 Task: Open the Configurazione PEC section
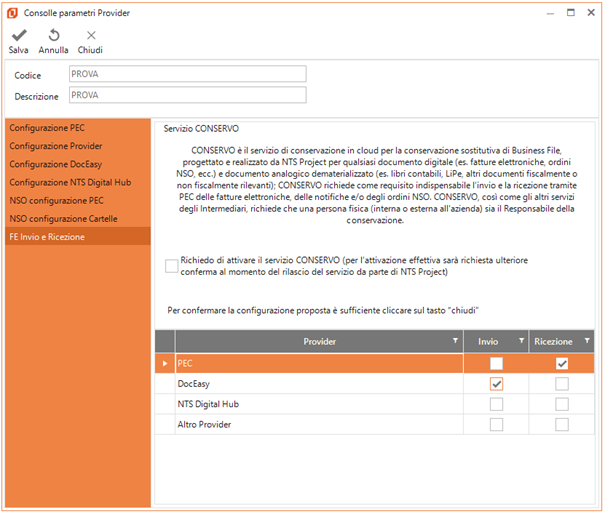coord(78,128)
